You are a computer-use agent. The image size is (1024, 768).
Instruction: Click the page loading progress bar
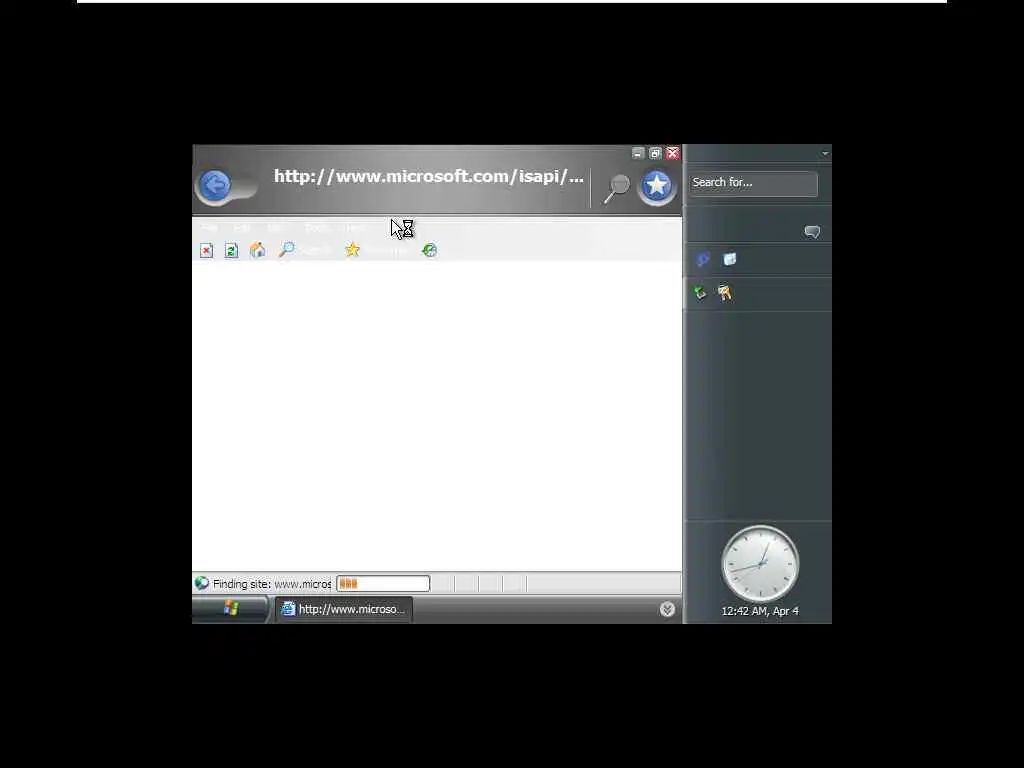pos(383,583)
